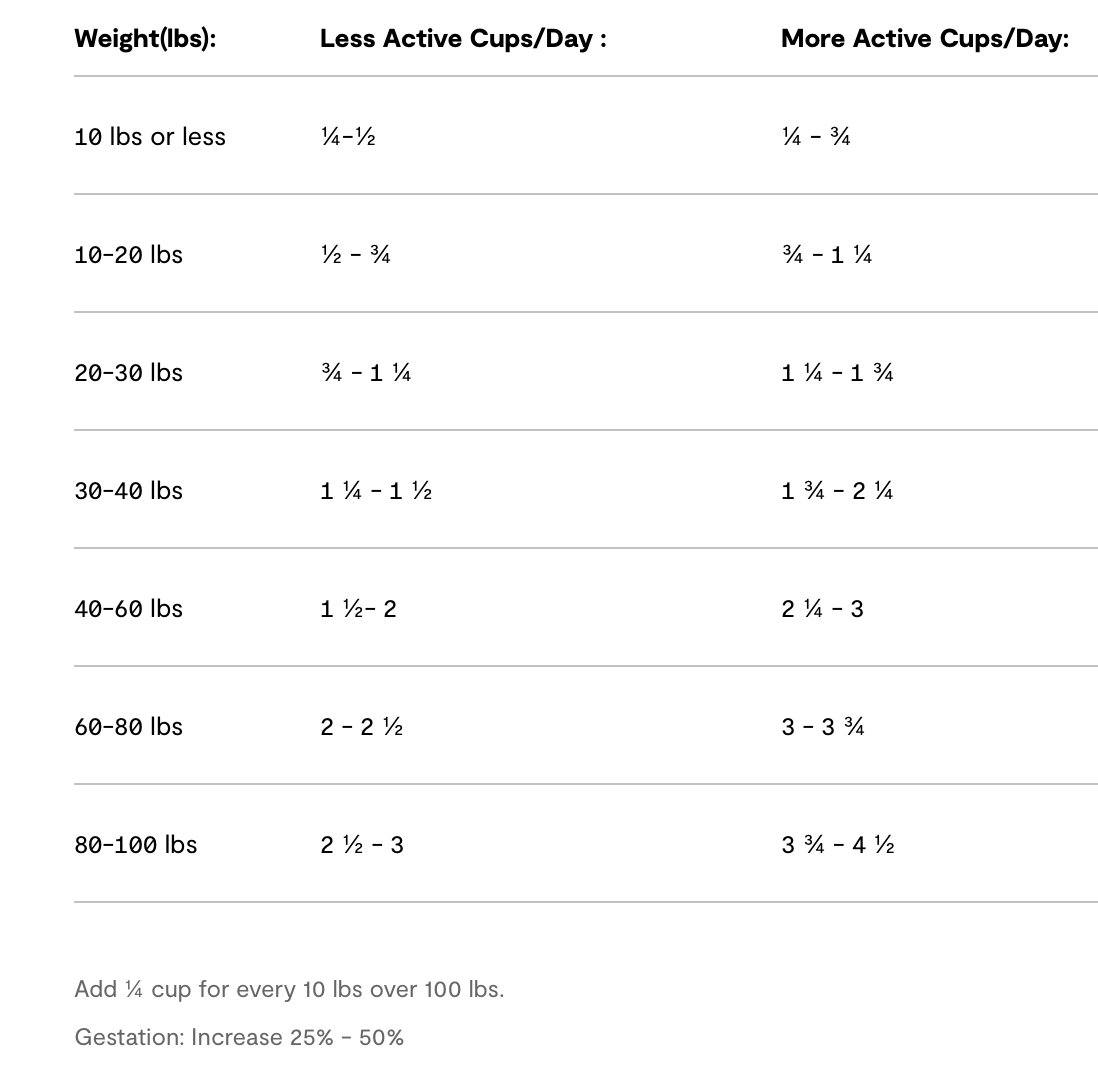Image resolution: width=1098 pixels, height=1070 pixels.
Task: Click the less active "2 - 2 ½" value
Action: pyautogui.click(x=362, y=727)
